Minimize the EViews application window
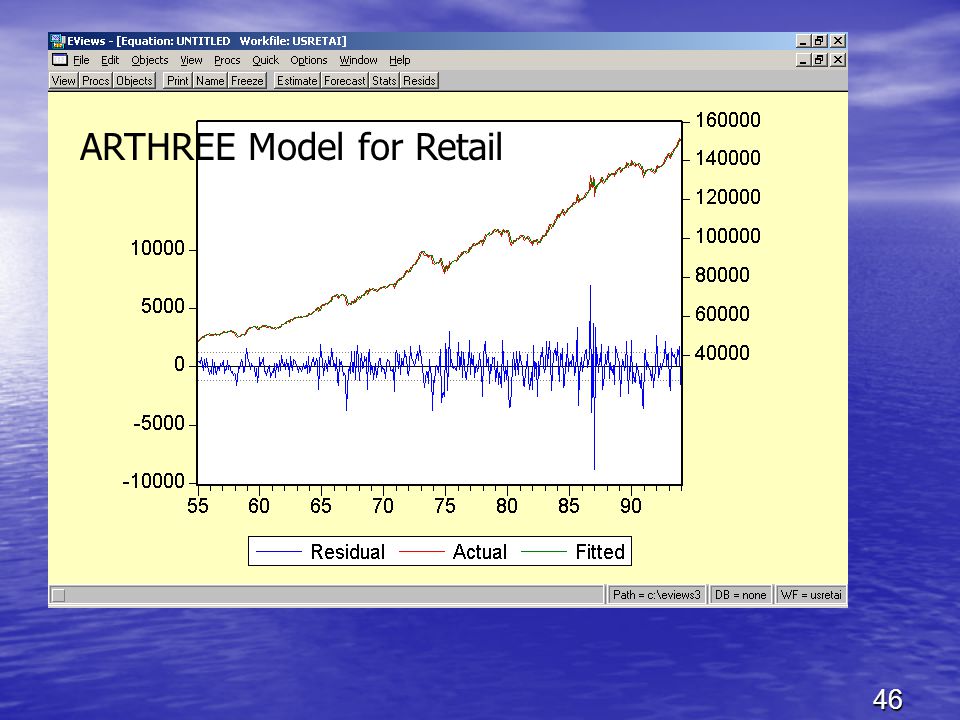 803,41
